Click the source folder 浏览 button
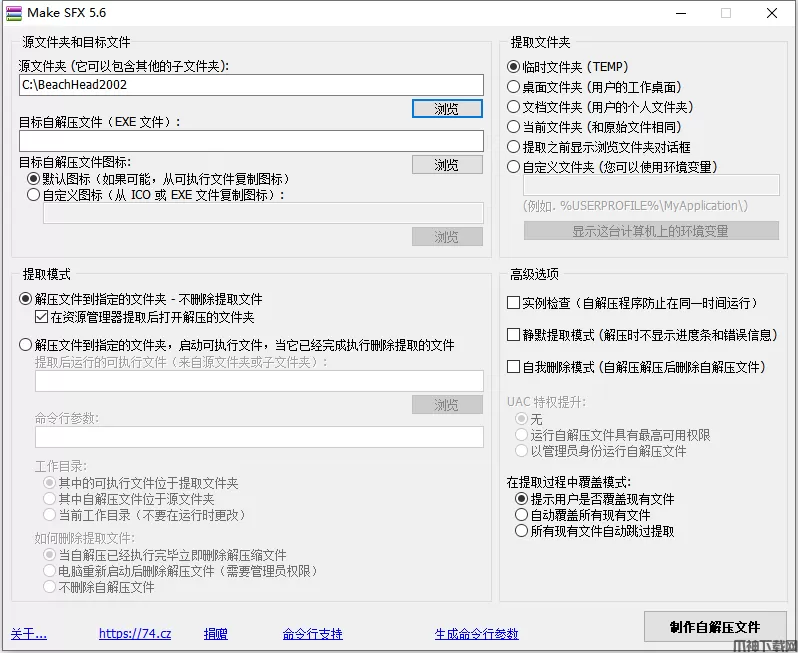The width and height of the screenshot is (798, 653). pos(447,109)
